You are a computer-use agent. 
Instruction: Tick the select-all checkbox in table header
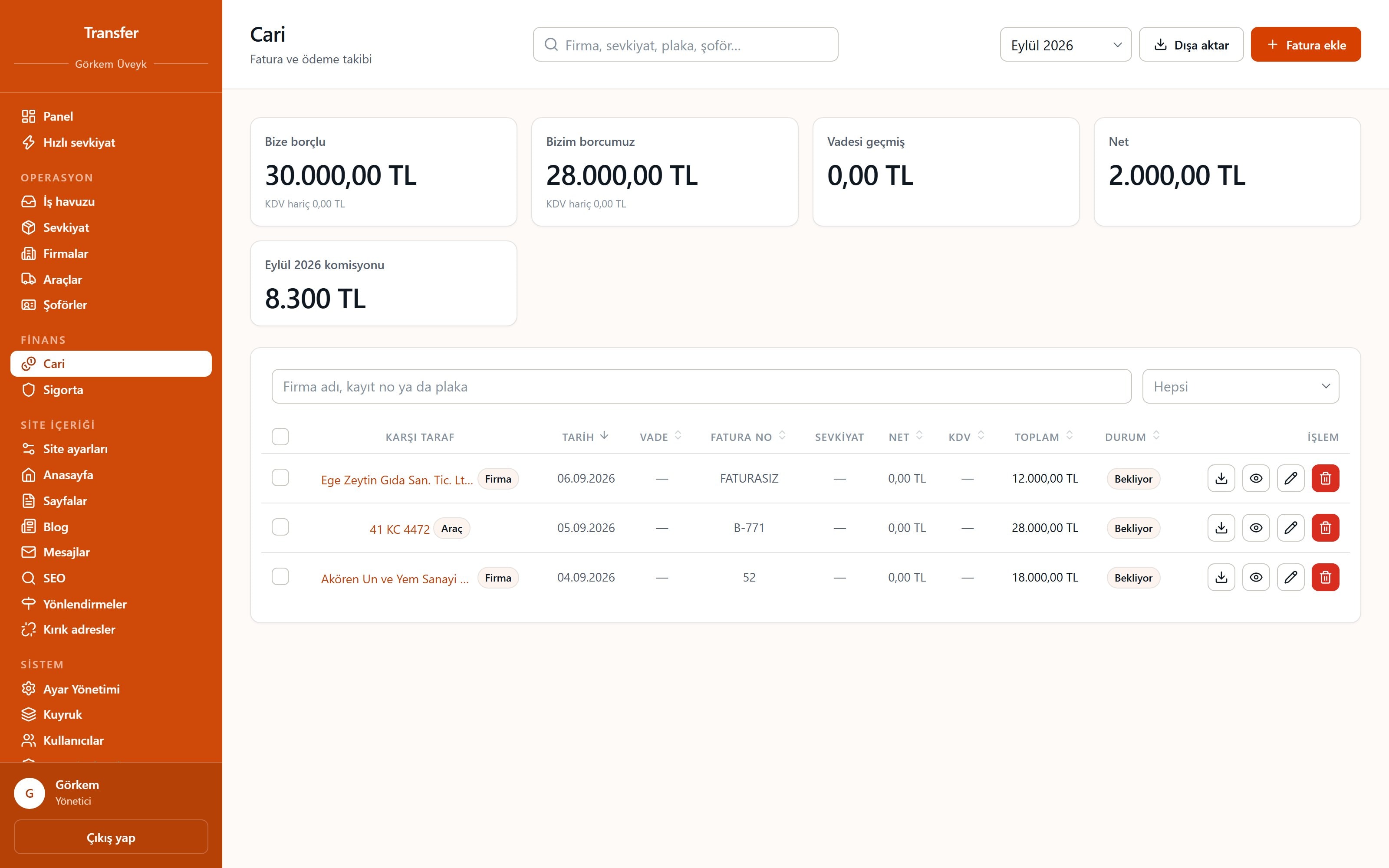[x=280, y=436]
